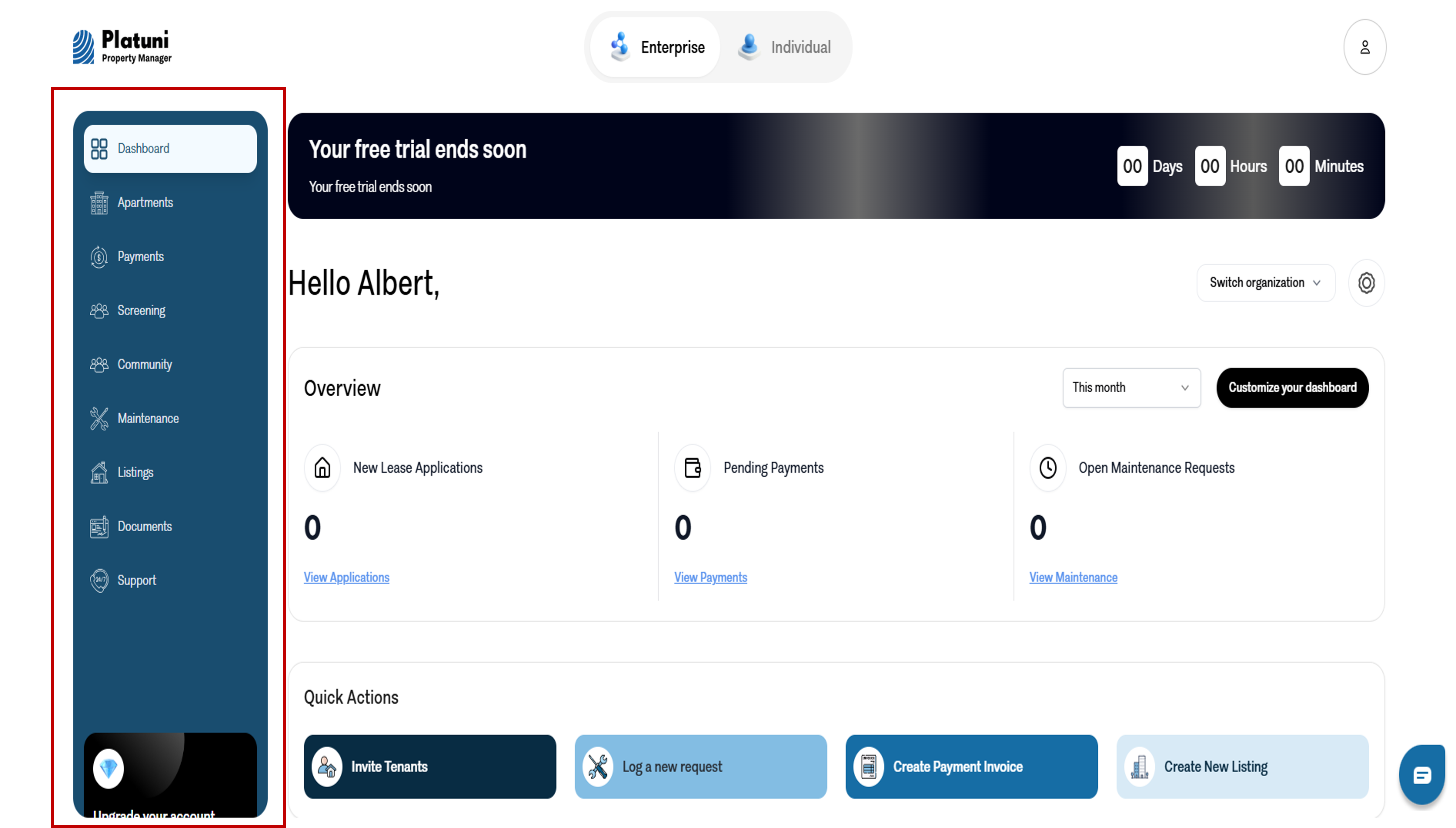Screen dimensions: 1456x828
Task: Open Maintenance from the sidebar
Action: pyautogui.click(x=170, y=418)
